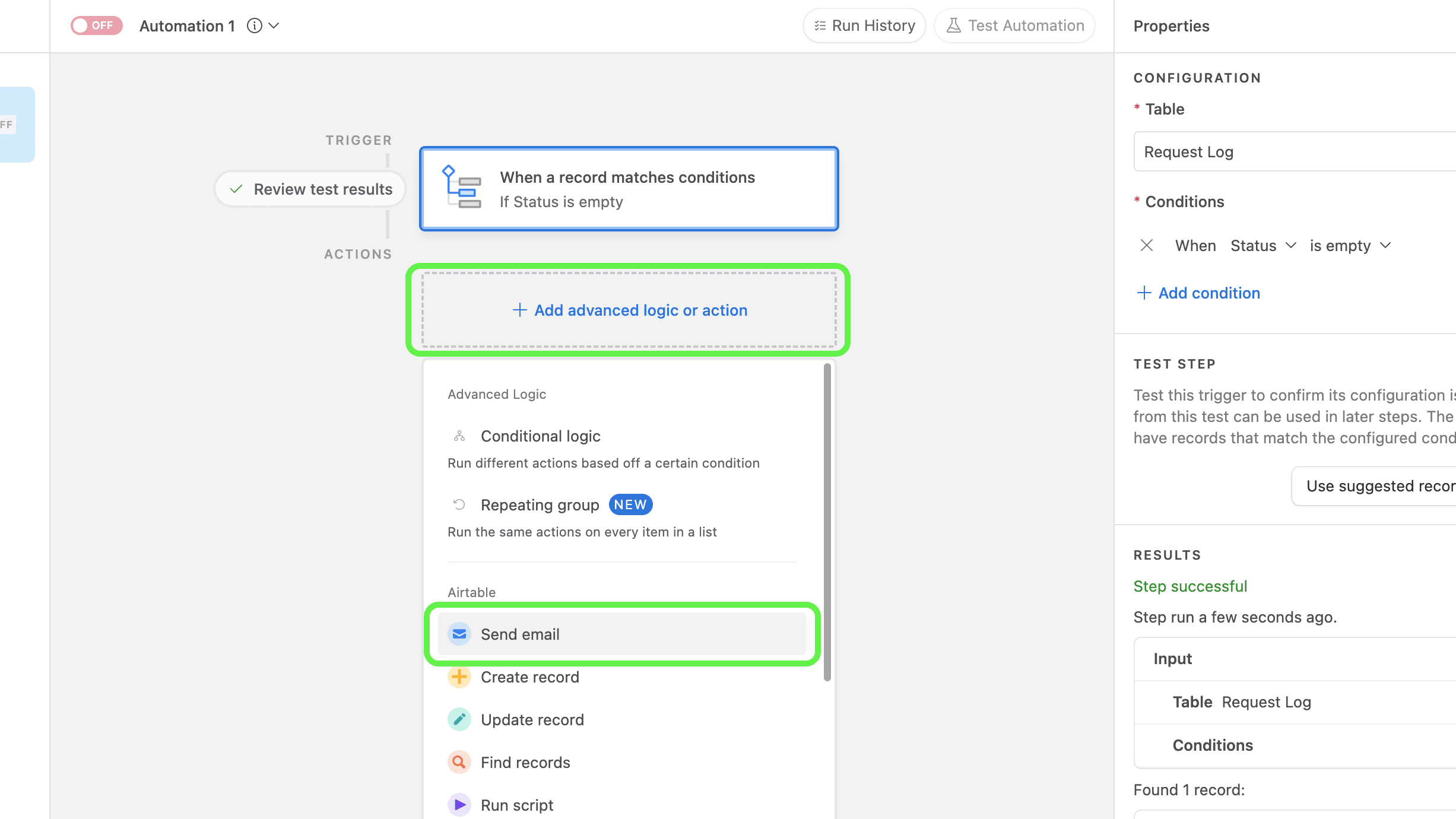Click the light blue panel at left edge
The height and width of the screenshot is (819, 1456).
tap(17, 125)
